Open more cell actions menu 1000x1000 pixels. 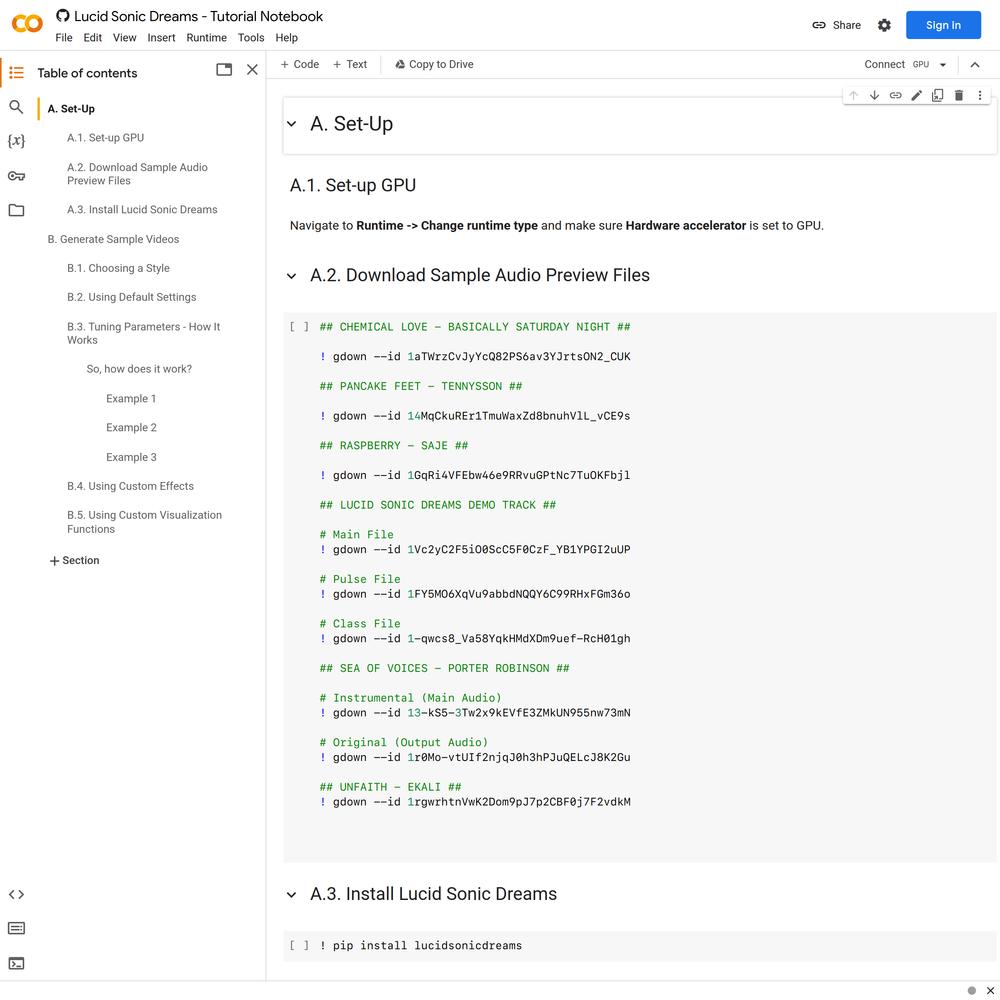tap(980, 95)
